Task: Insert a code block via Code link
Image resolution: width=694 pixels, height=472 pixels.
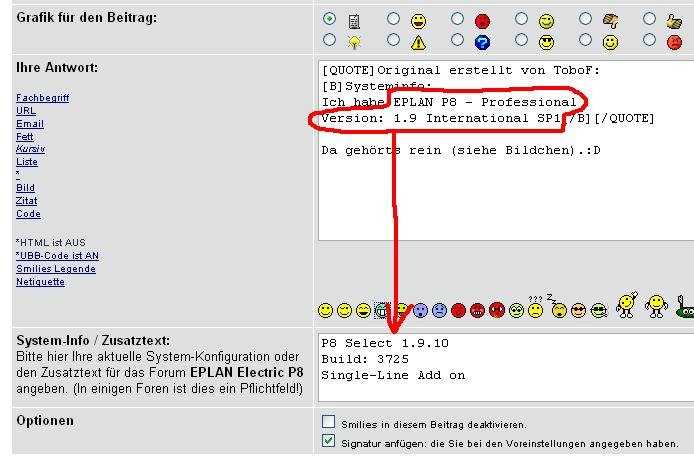Action: coord(28,213)
